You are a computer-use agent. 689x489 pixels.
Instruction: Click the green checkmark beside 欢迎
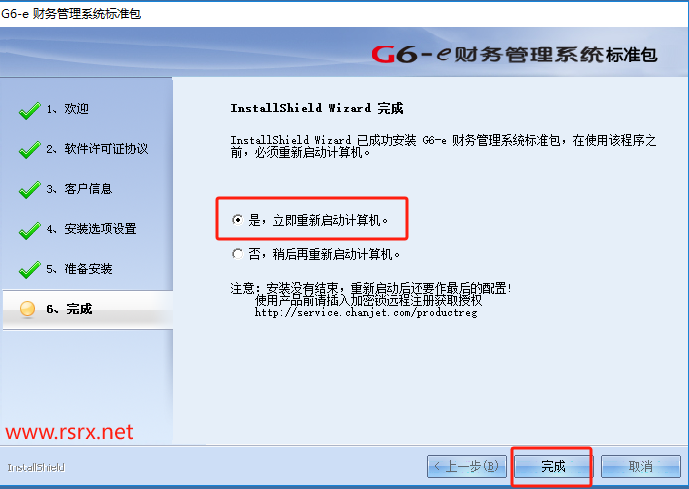pyautogui.click(x=30, y=110)
